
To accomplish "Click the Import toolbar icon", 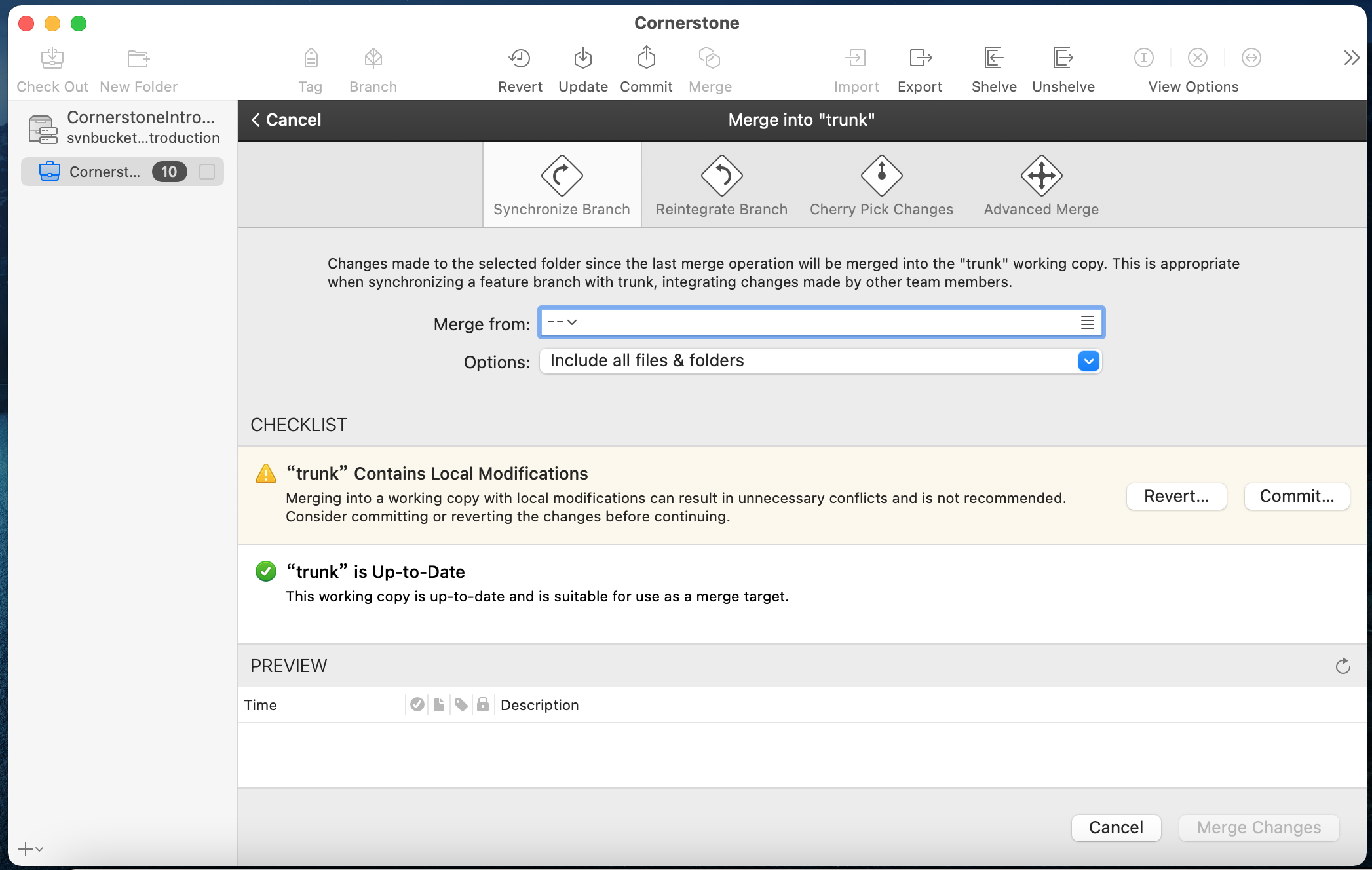I will 856,58.
